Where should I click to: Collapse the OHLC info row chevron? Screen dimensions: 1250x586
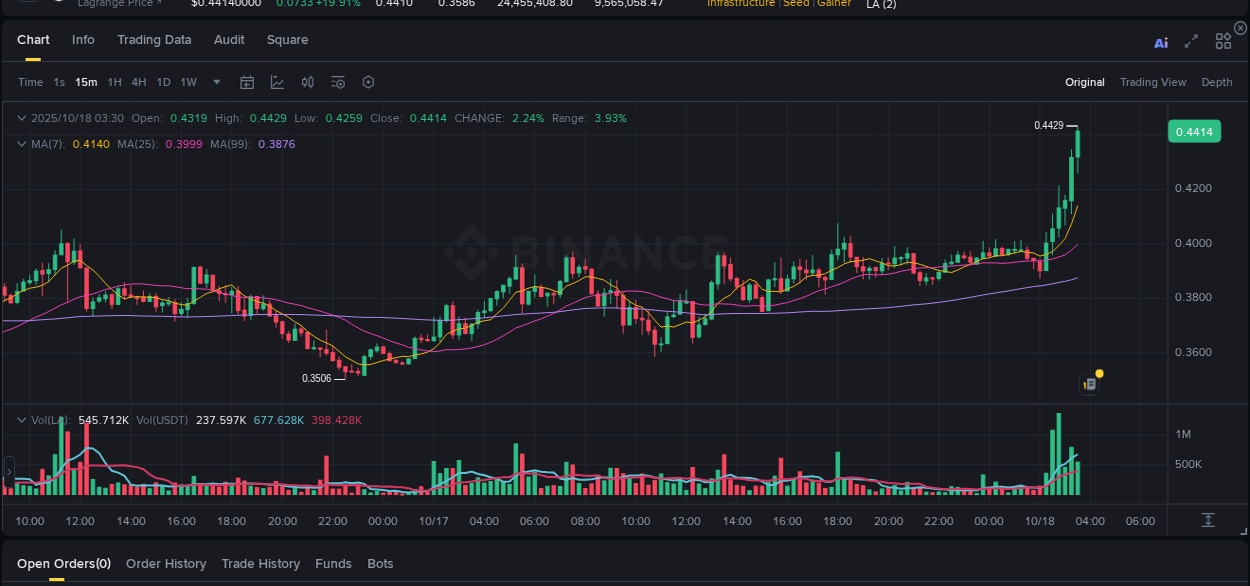[x=21, y=117]
